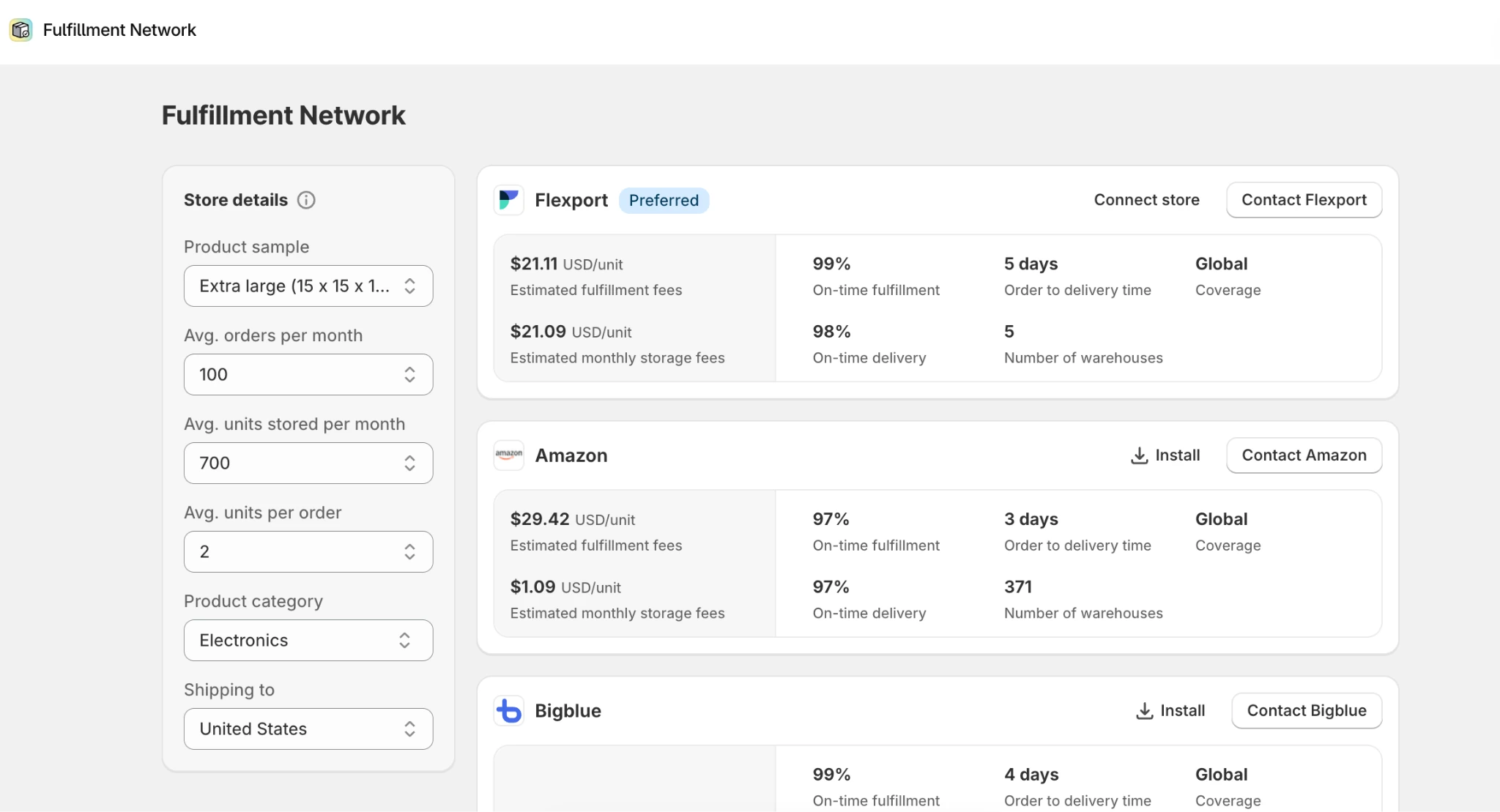
Task: Click the Flexport logo icon
Action: pyautogui.click(x=509, y=200)
